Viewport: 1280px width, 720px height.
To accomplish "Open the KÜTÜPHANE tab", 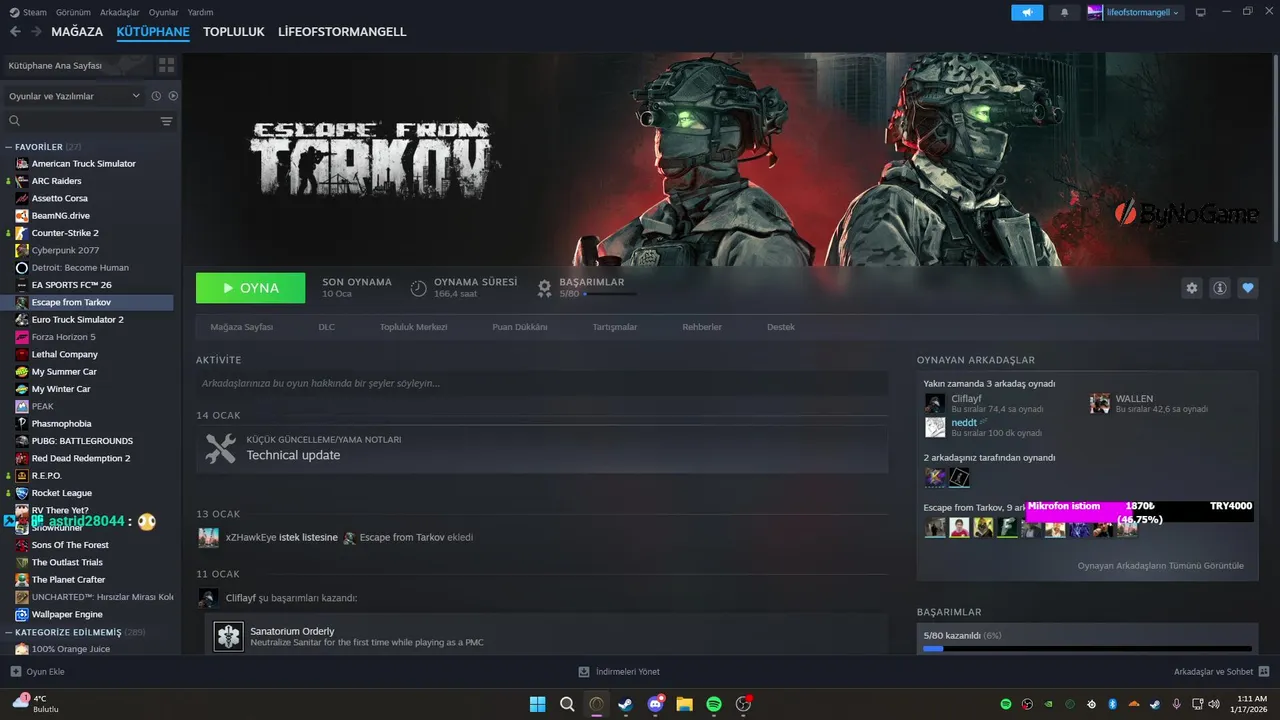I will click(153, 32).
